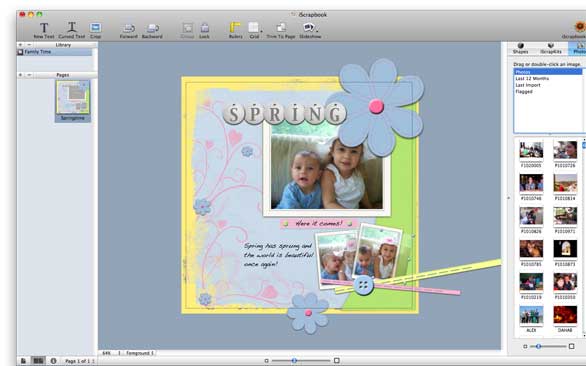This screenshot has width=586, height=366.
Task: Toggle Rulers display
Action: (235, 30)
